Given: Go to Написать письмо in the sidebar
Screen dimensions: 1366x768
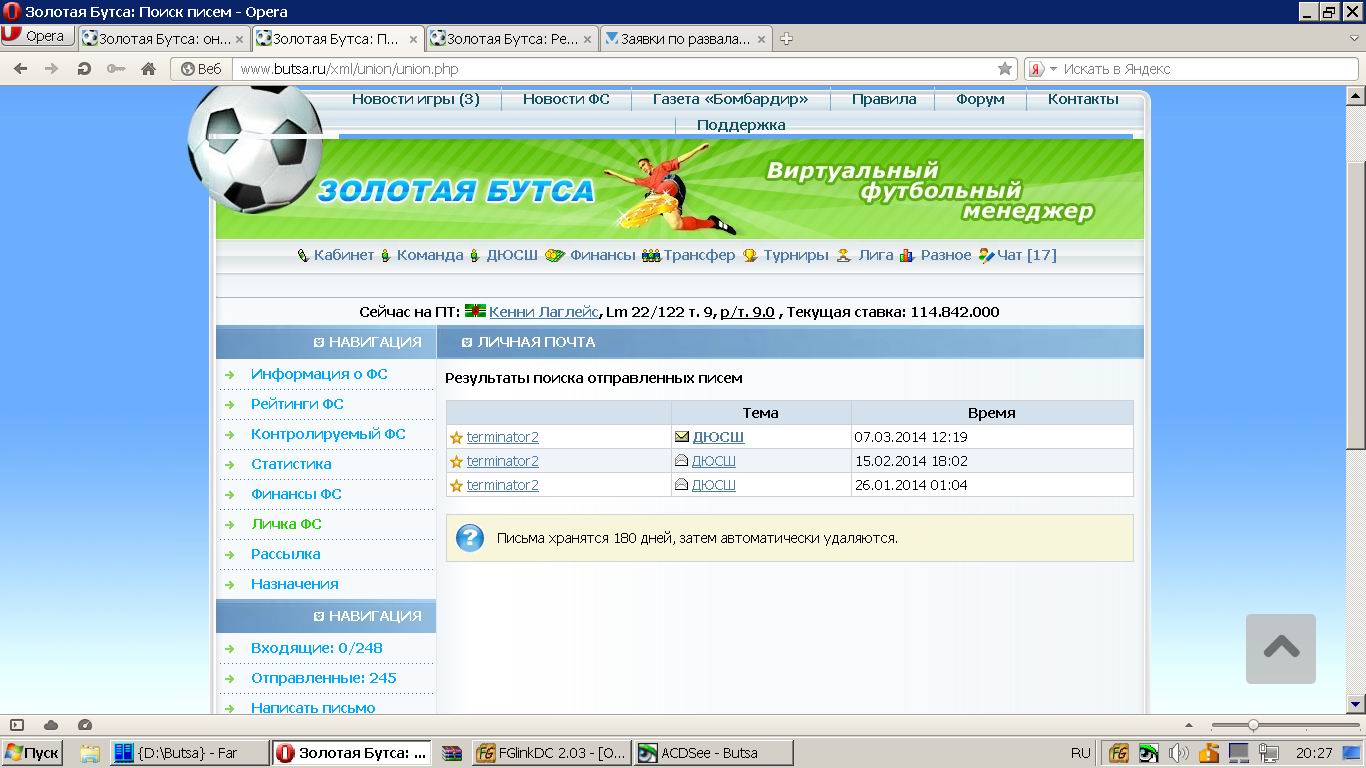Looking at the screenshot, I should pos(313,708).
